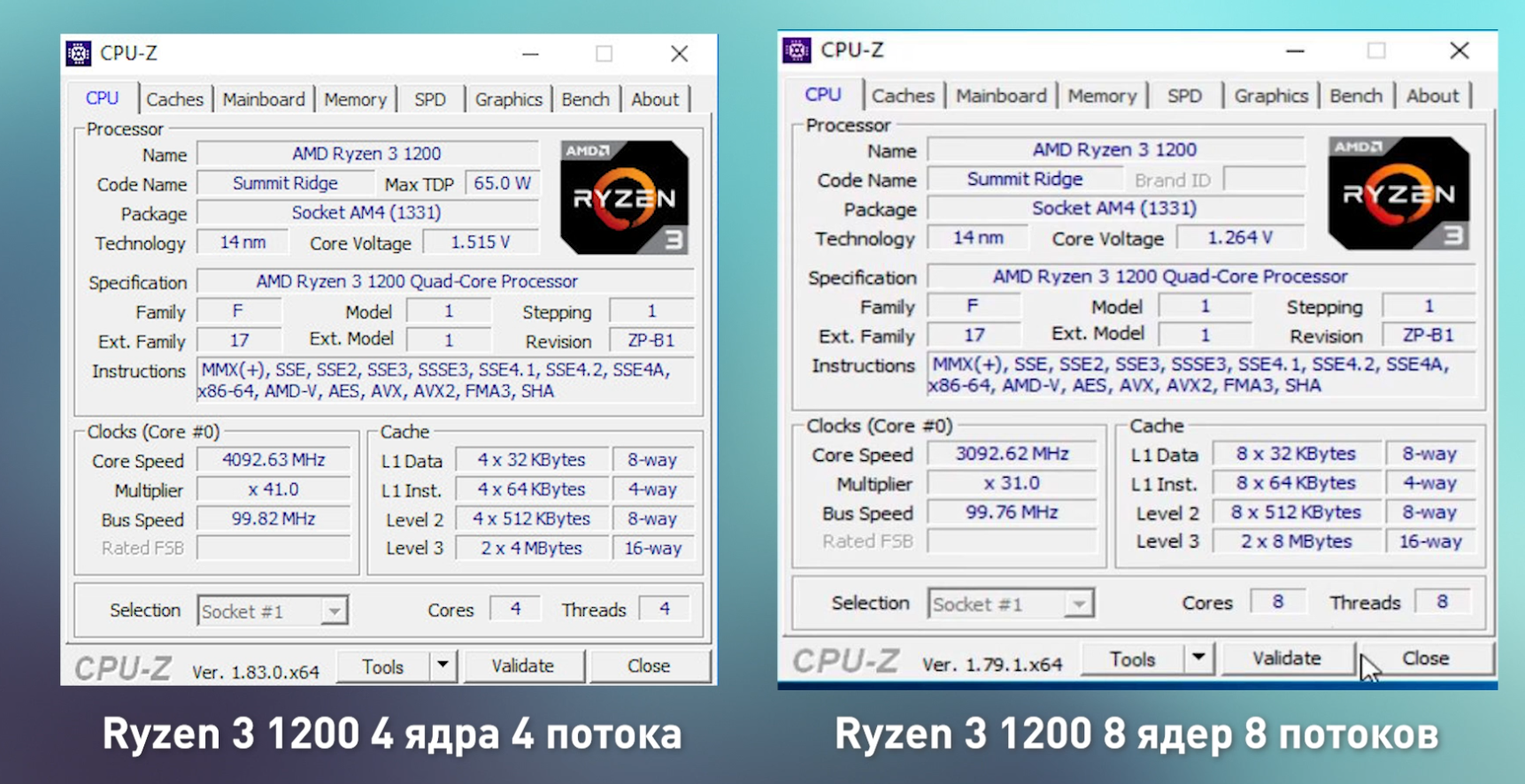The image size is (1525, 784).
Task: Open Bench tab in right CPU-Z window
Action: 1356,96
